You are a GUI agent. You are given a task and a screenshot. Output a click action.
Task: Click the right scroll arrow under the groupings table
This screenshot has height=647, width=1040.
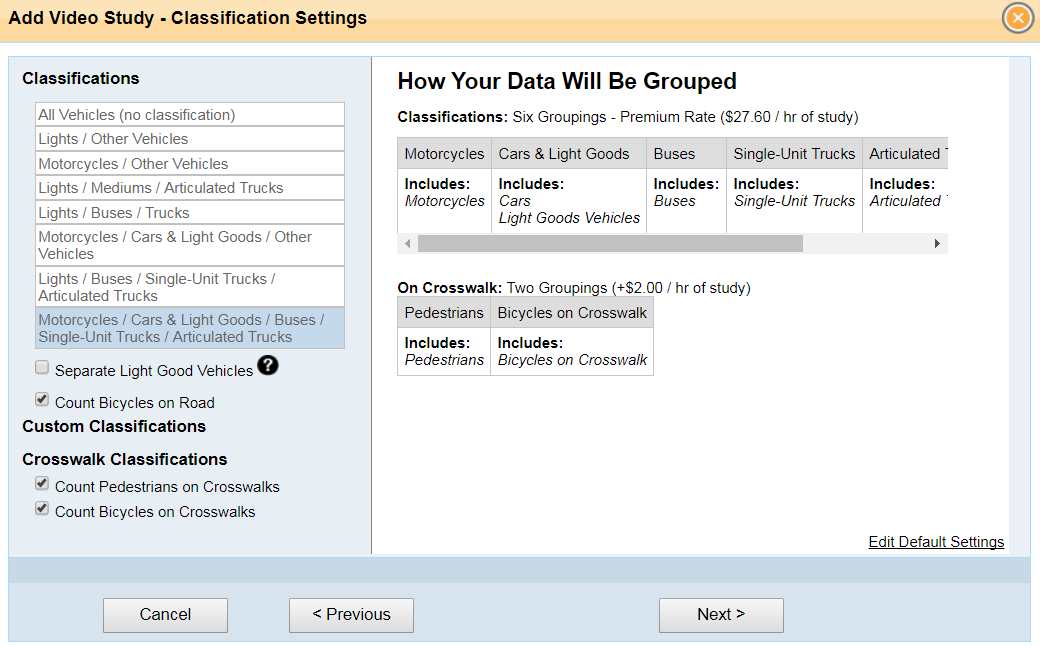(x=938, y=243)
